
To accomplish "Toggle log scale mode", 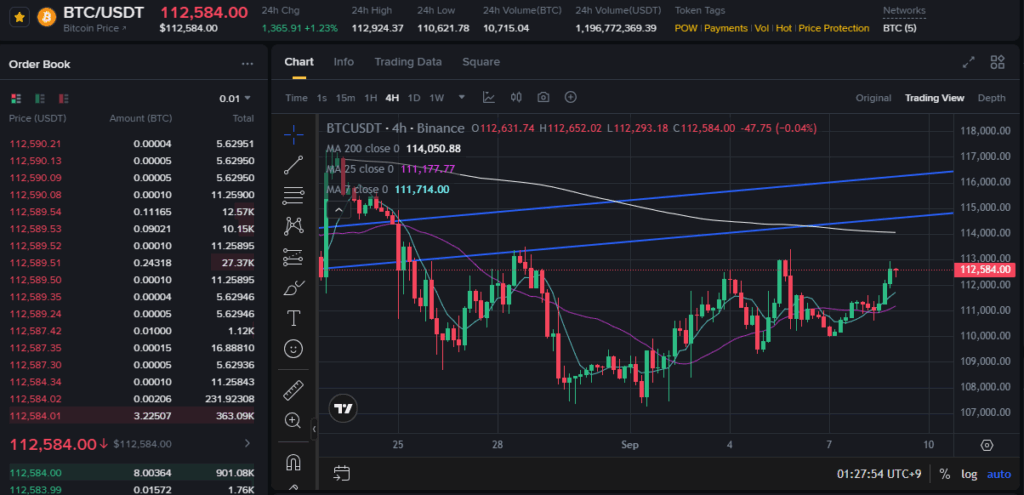I will coord(968,473).
